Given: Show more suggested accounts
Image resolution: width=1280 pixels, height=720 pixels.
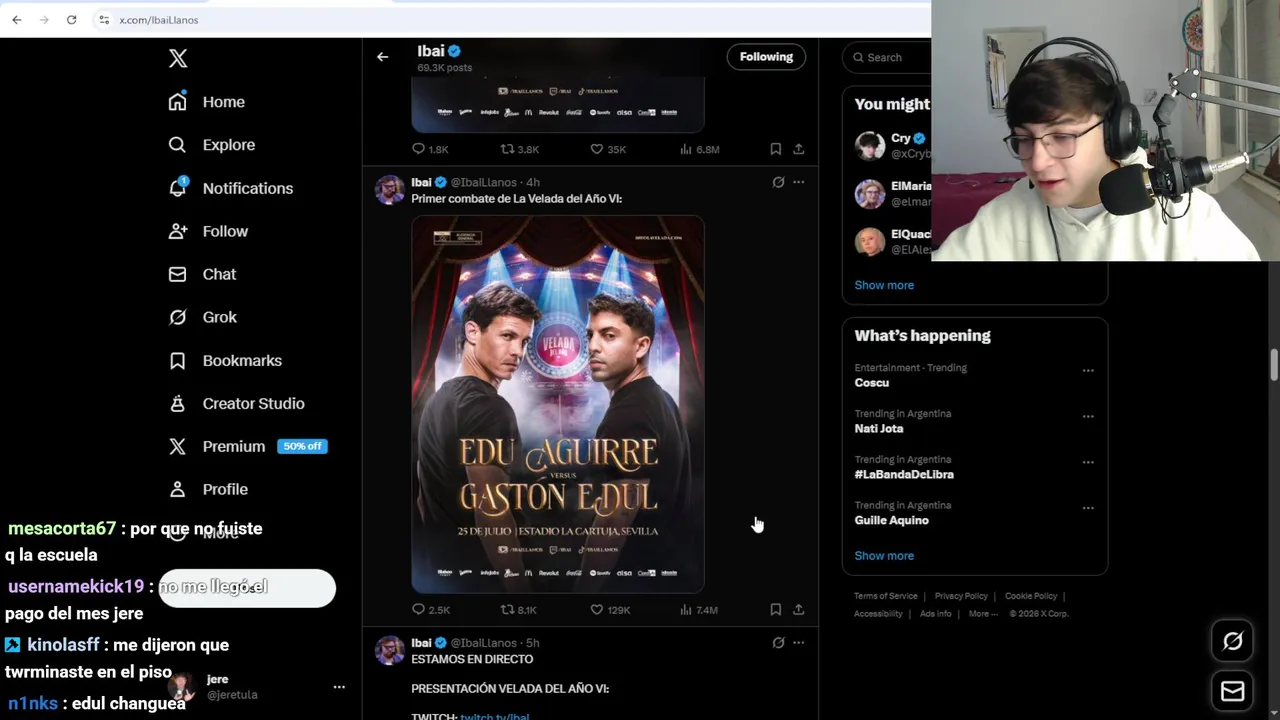Looking at the screenshot, I should 884,285.
